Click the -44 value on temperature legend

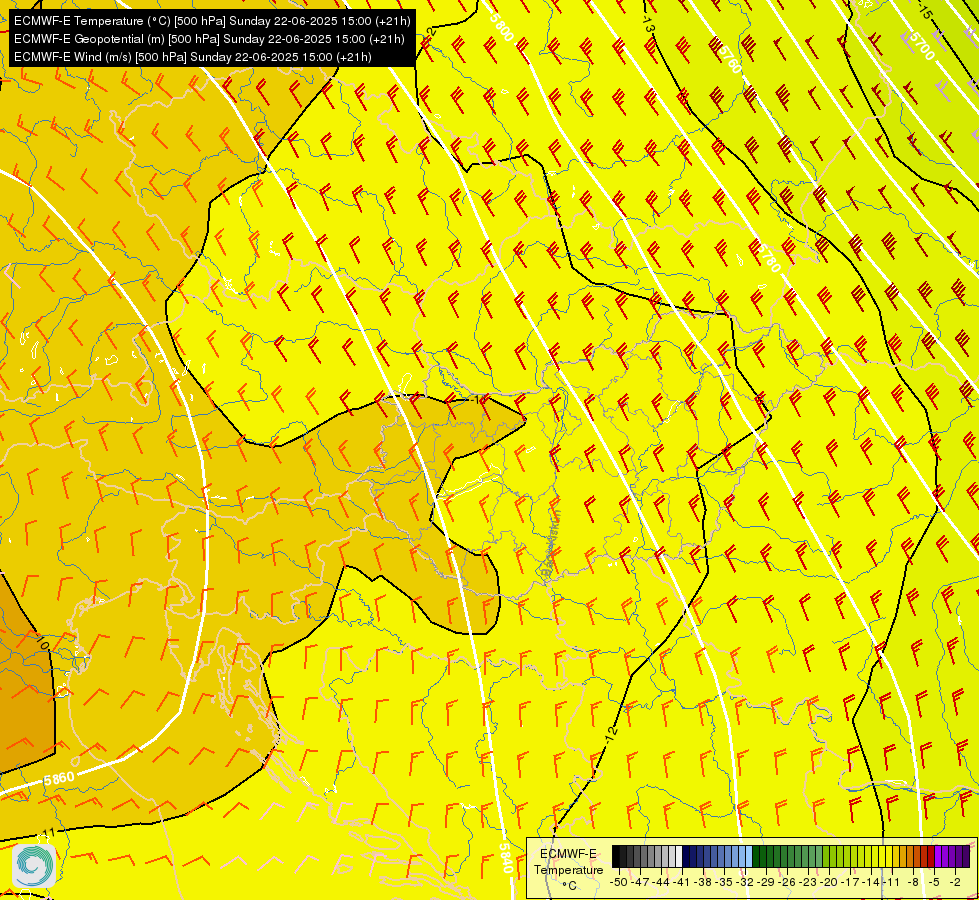coord(661,882)
